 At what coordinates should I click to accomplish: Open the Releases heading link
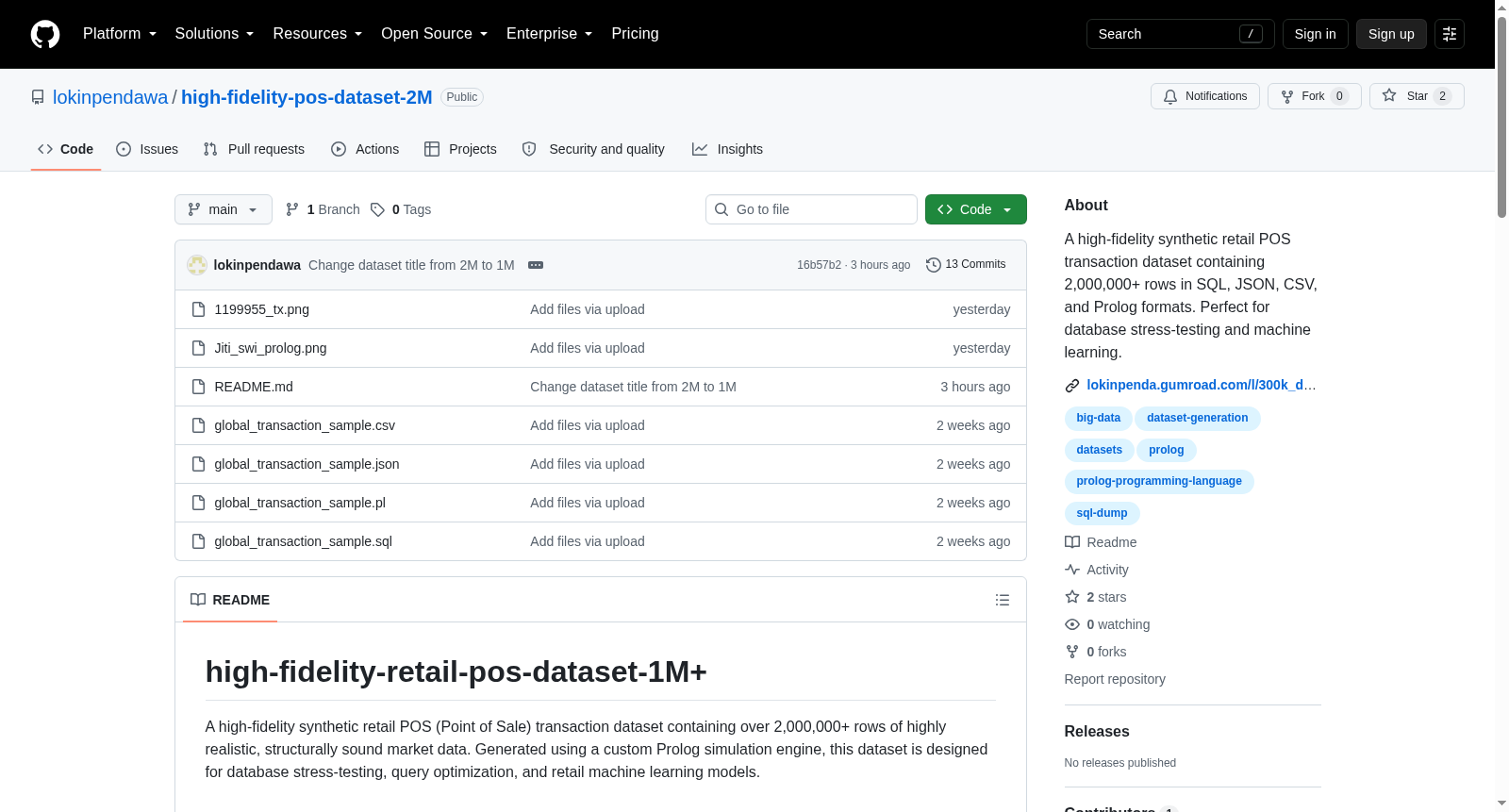coord(1097,731)
